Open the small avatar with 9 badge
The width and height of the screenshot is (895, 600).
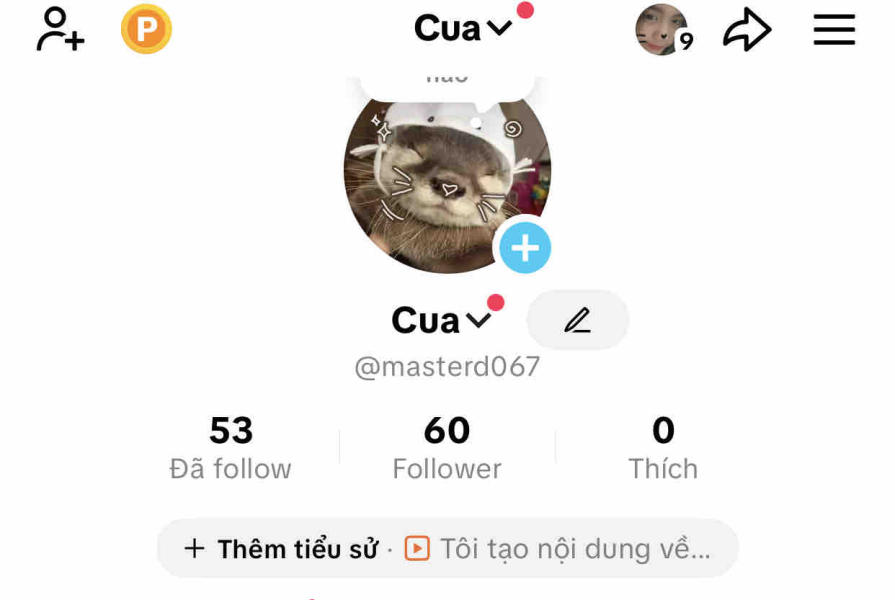point(663,30)
